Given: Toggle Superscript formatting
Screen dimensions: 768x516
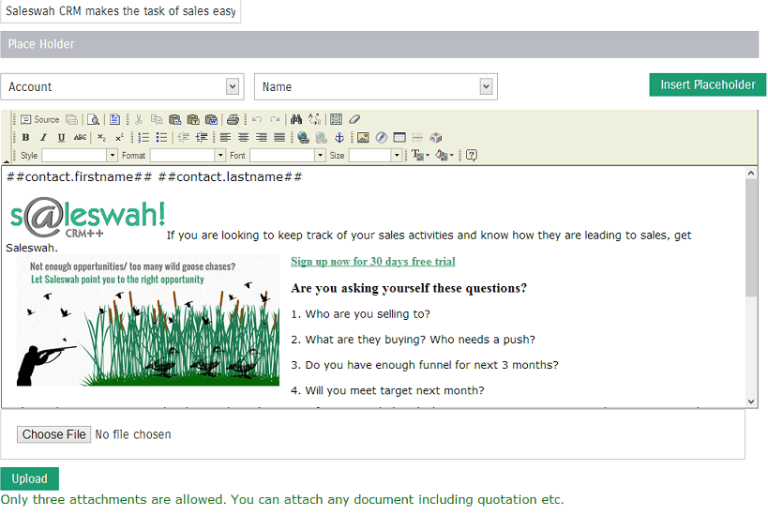Looking at the screenshot, I should pyautogui.click(x=120, y=138).
